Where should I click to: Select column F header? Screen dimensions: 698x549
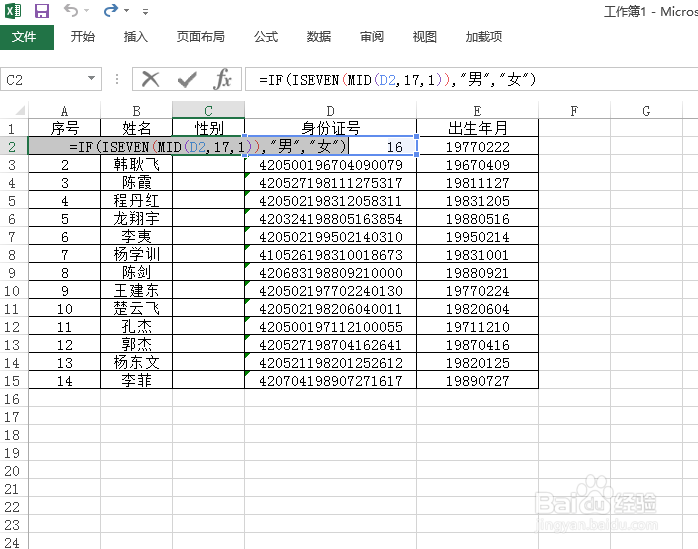(574, 110)
